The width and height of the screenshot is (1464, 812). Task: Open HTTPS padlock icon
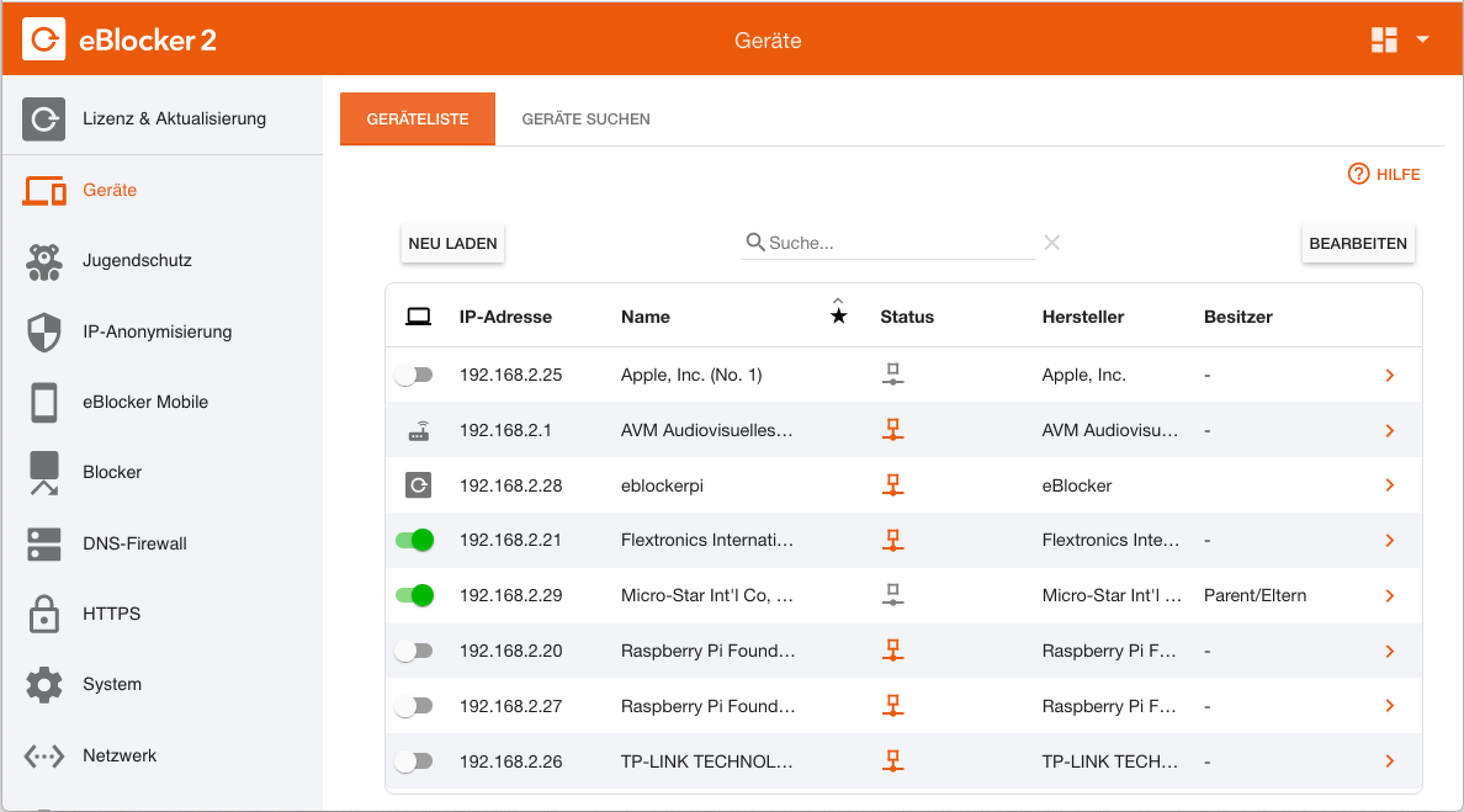(x=44, y=614)
